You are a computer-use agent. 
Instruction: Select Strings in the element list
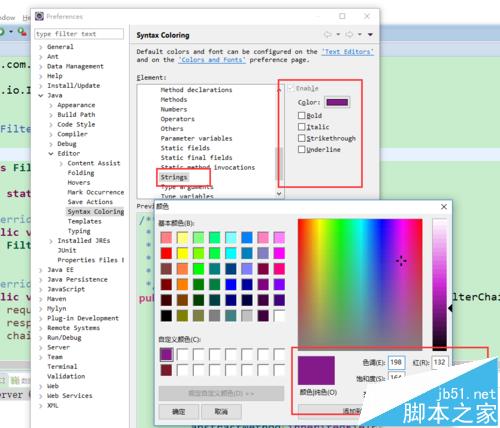point(174,177)
